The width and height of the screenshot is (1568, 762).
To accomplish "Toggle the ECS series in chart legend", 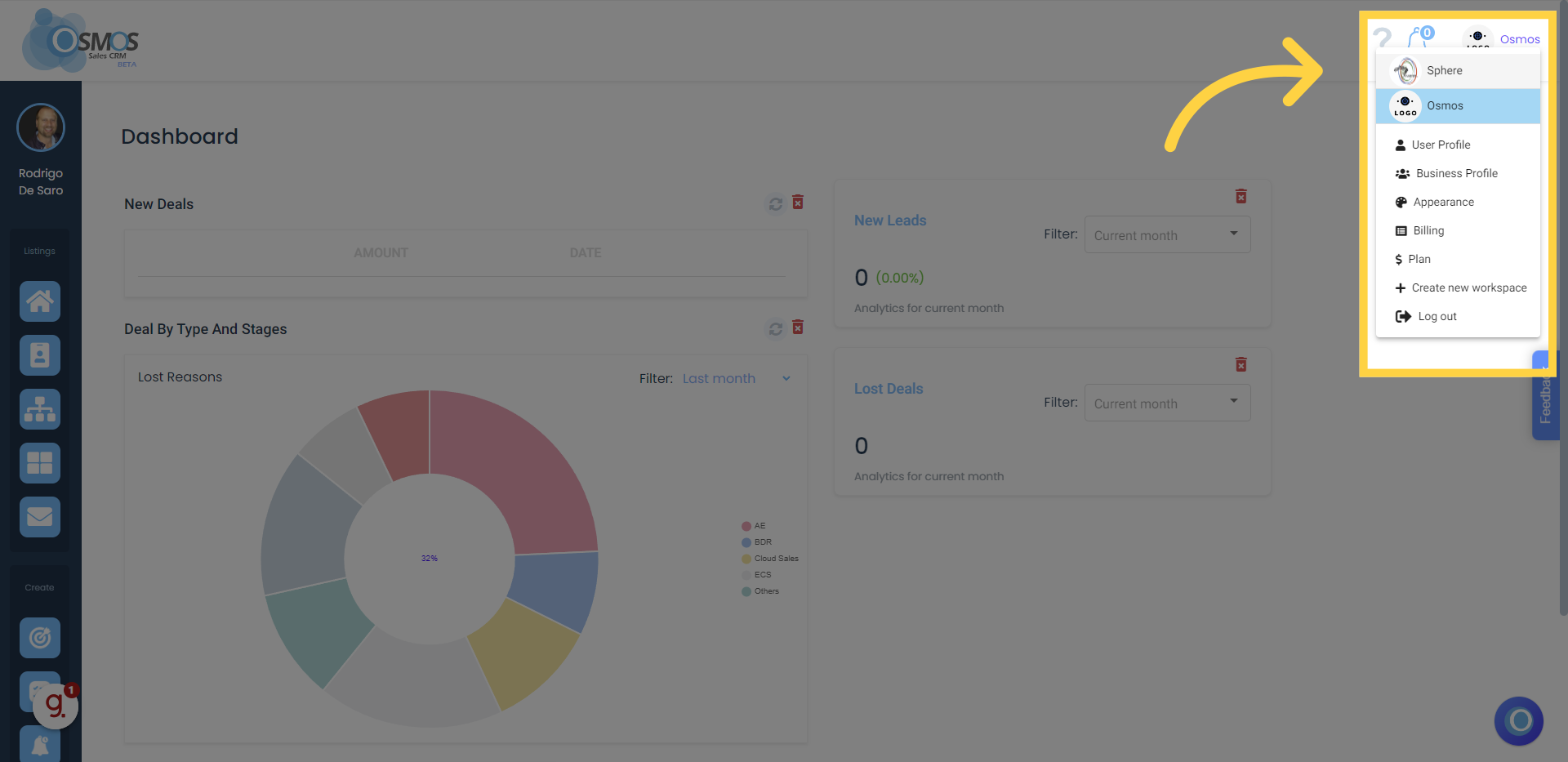I will click(756, 575).
